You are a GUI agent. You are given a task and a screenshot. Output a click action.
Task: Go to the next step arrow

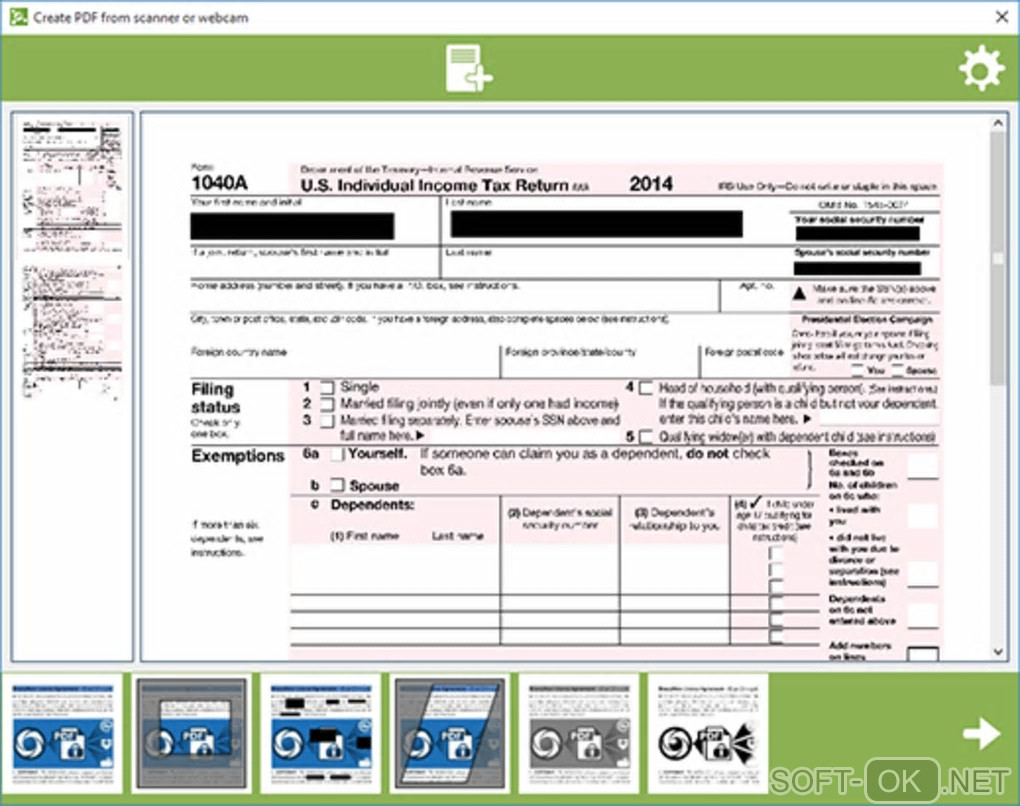[x=982, y=734]
